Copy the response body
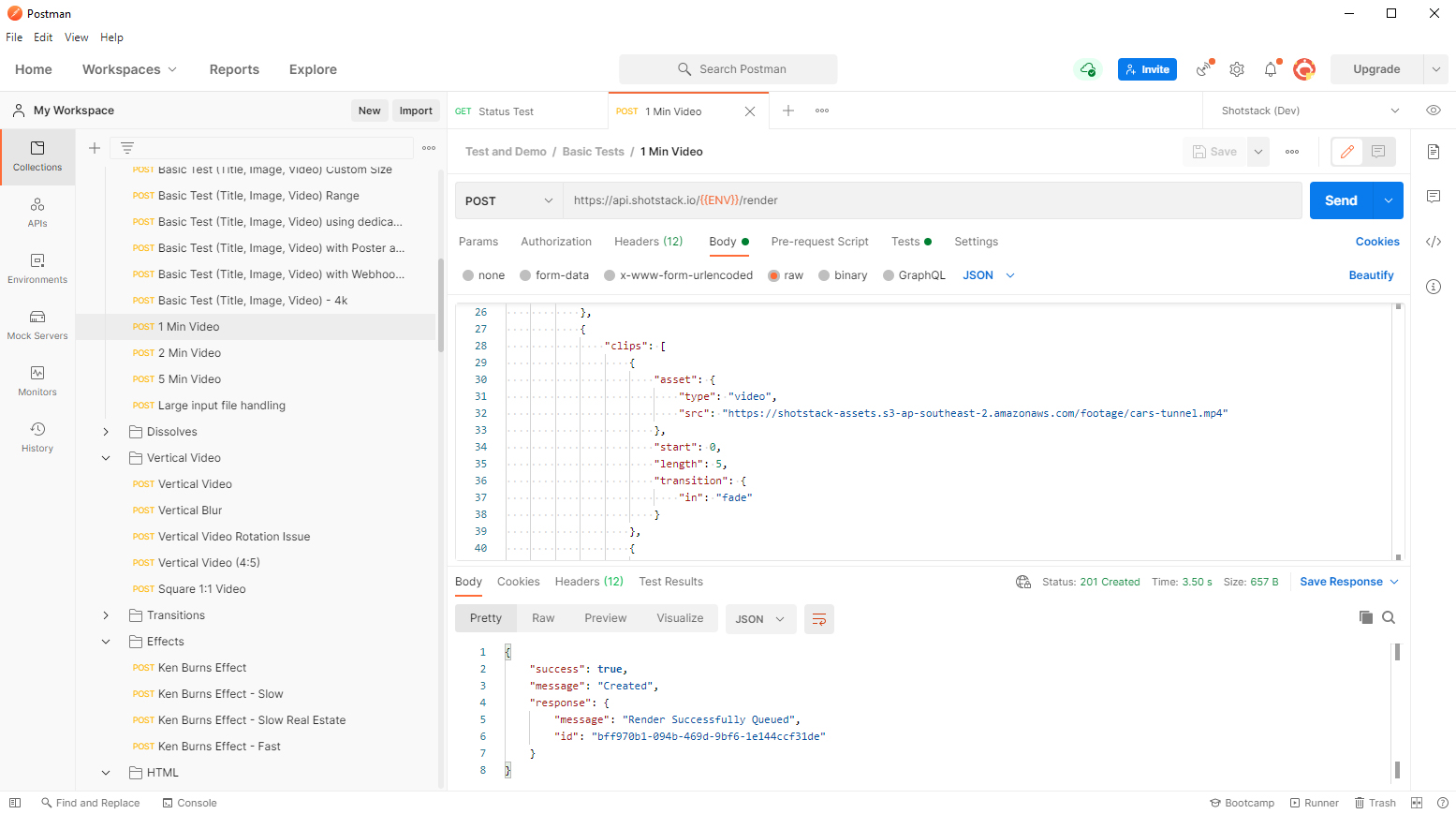 pos(1366,617)
